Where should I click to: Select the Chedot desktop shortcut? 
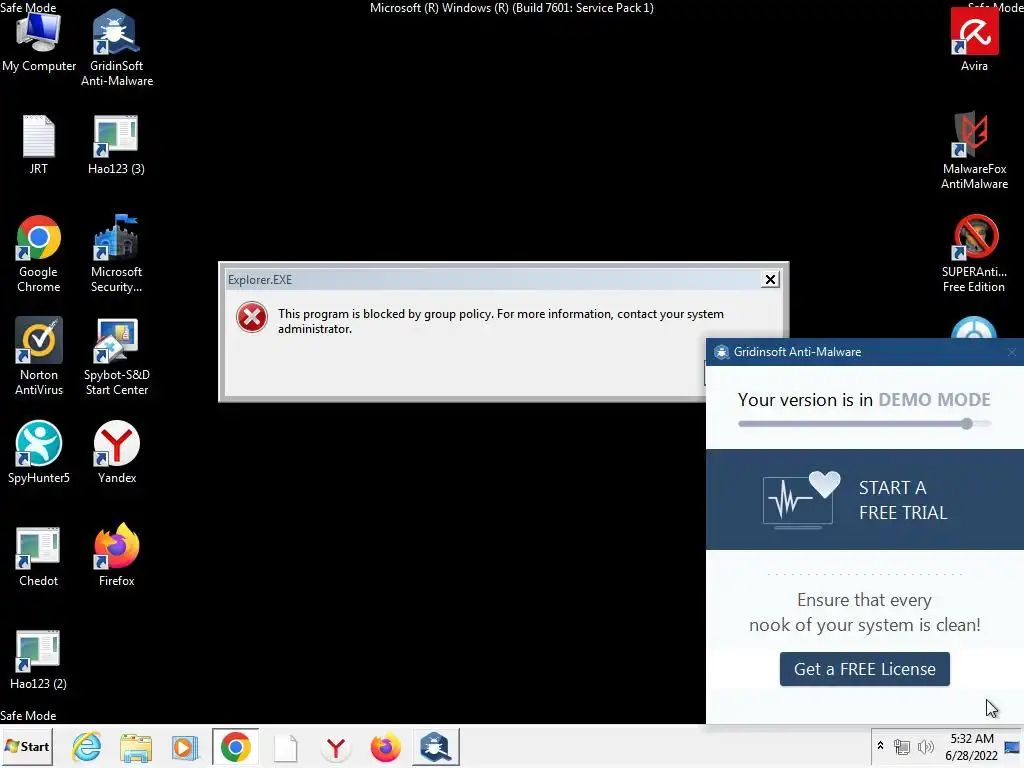39,556
